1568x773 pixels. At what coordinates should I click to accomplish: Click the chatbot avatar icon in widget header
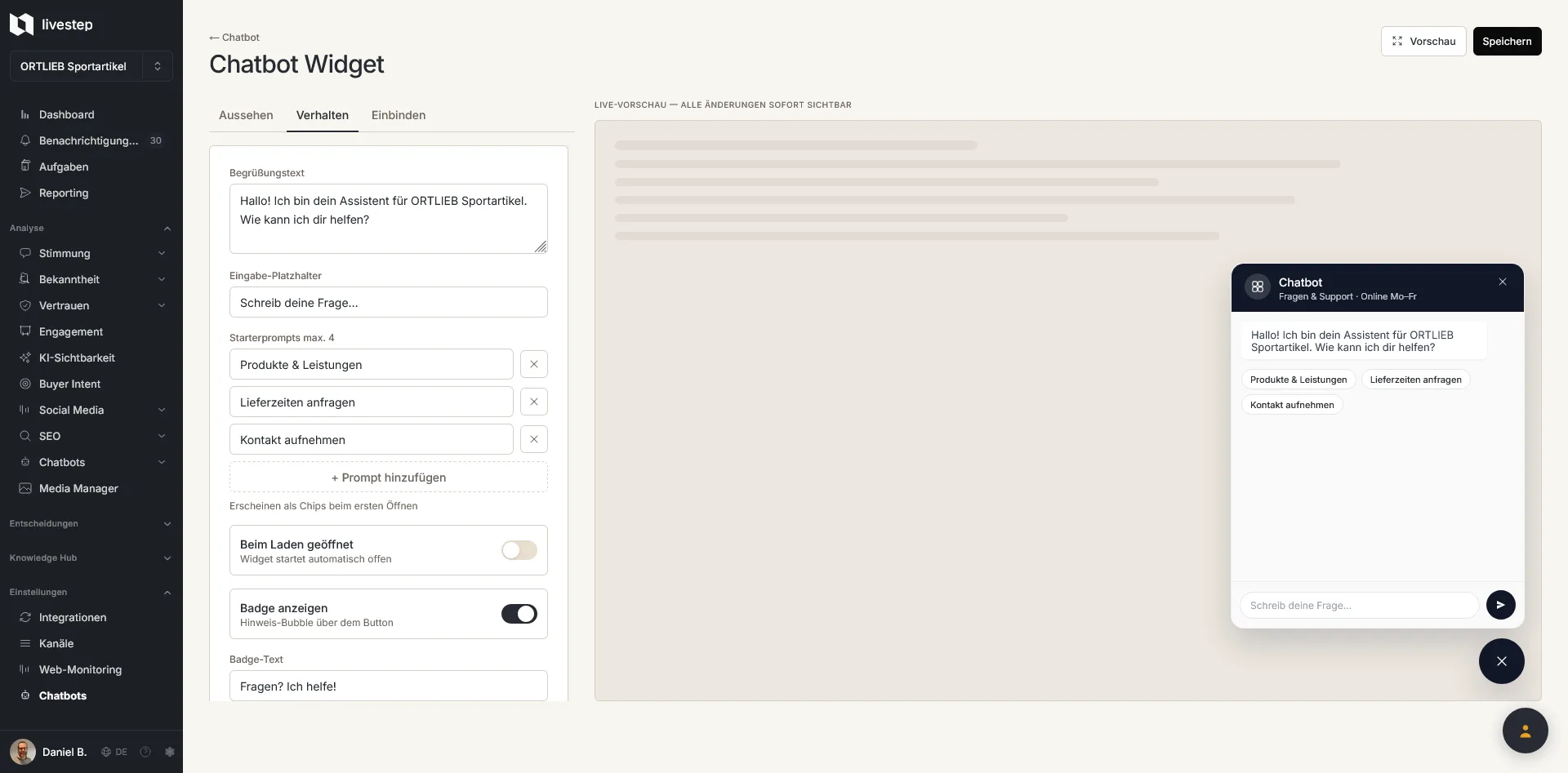[1258, 287]
